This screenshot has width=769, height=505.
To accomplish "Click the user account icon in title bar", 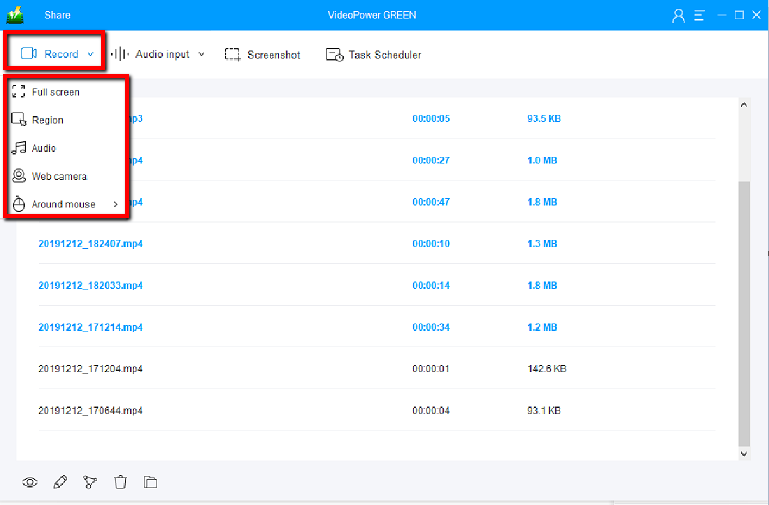I will (679, 15).
